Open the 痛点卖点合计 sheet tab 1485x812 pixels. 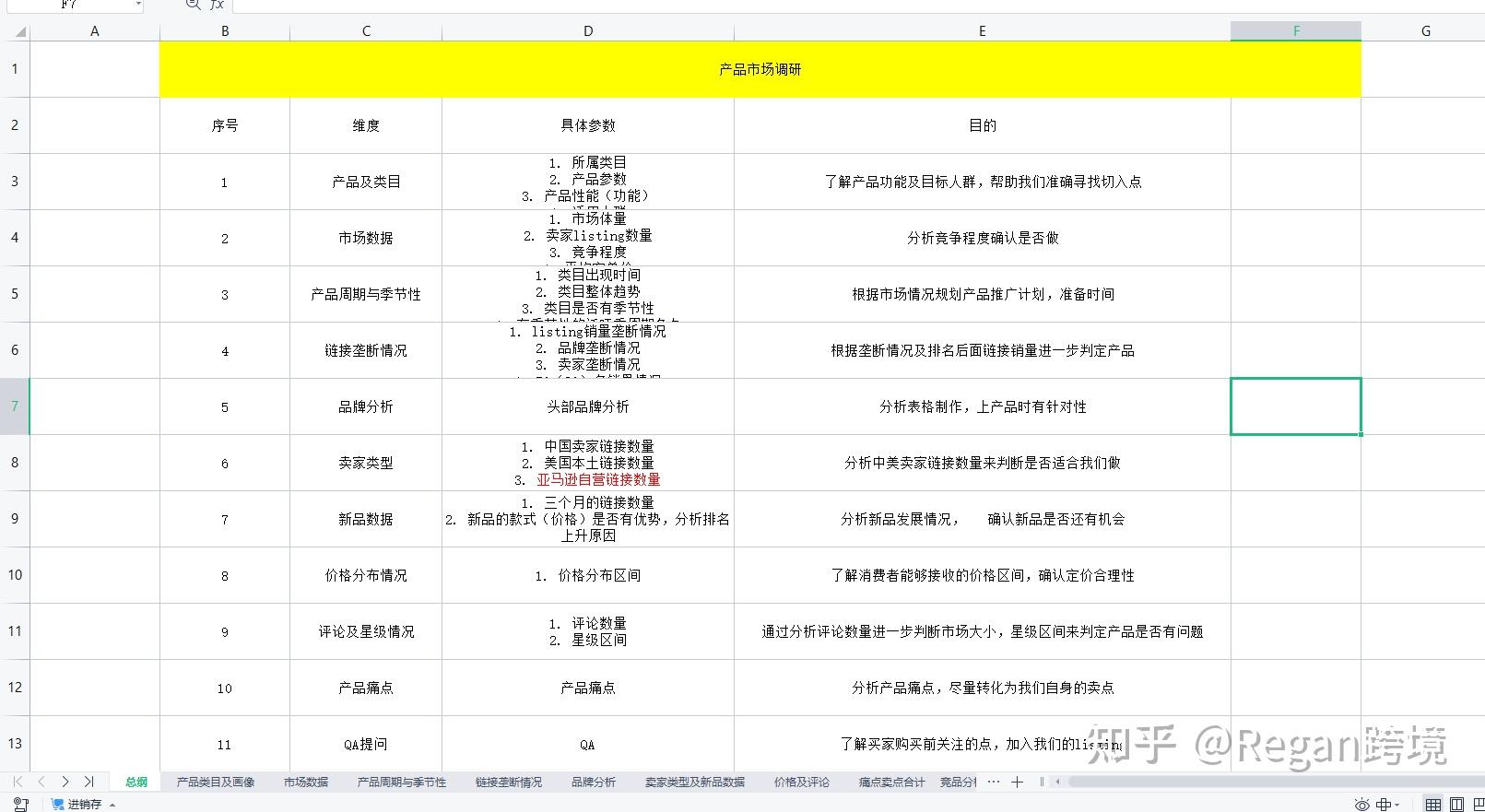point(892,782)
